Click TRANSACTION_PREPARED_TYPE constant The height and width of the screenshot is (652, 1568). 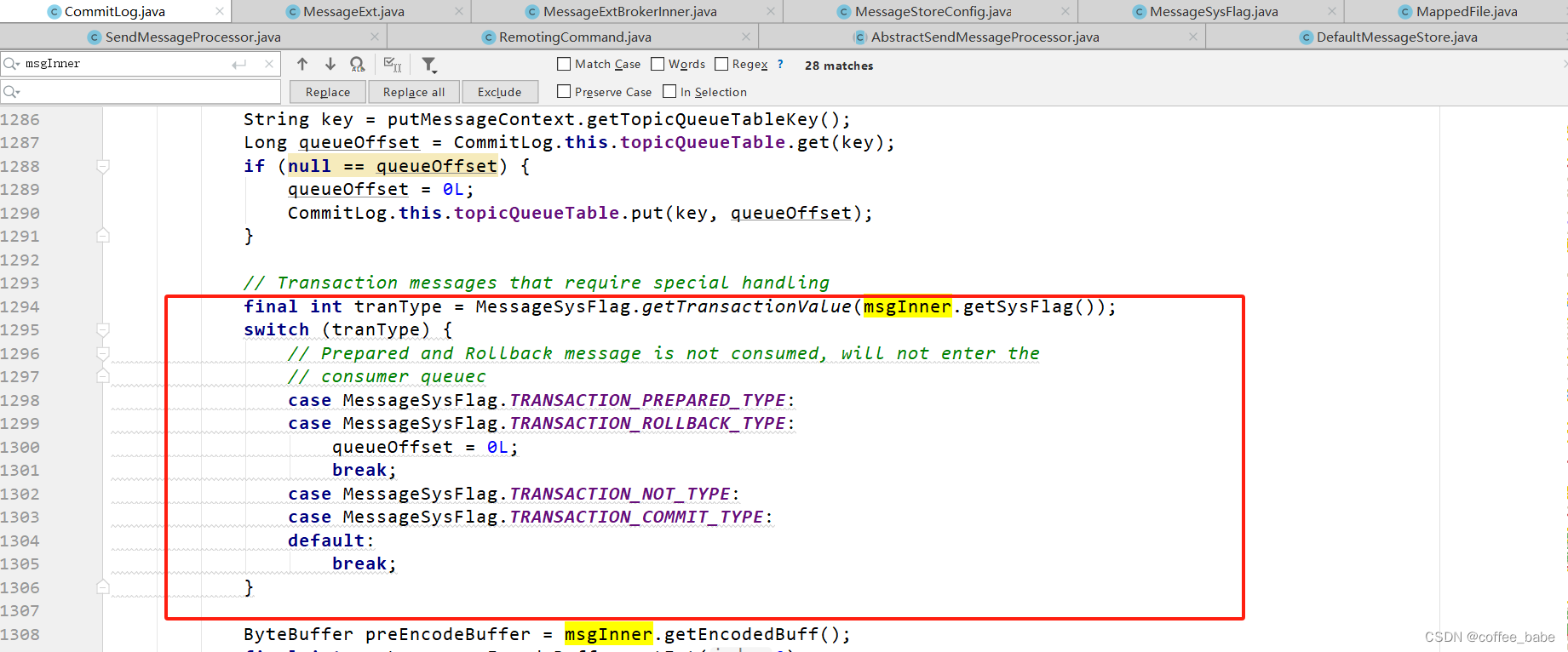tap(647, 400)
